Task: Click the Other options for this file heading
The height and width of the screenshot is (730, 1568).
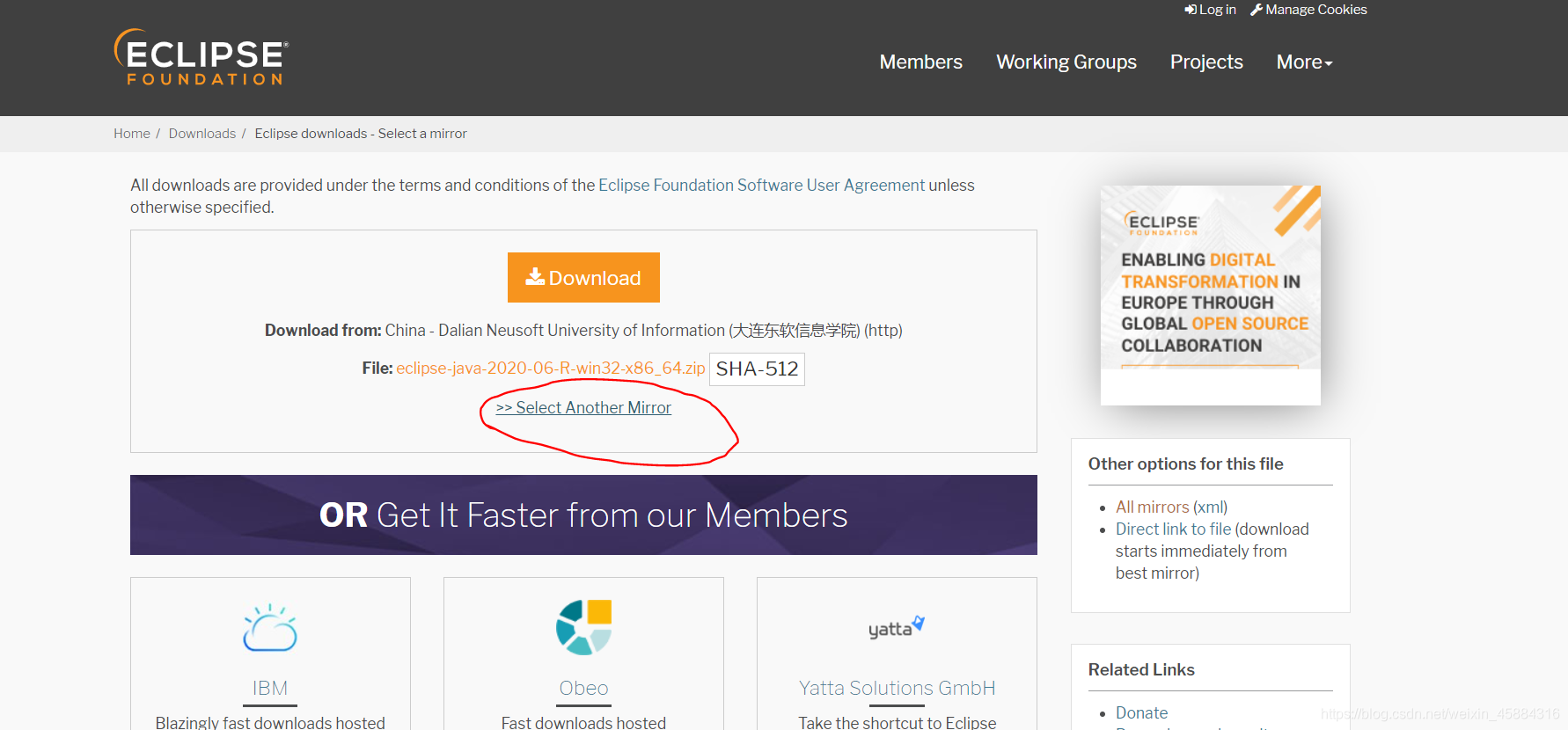Action: pyautogui.click(x=1185, y=464)
